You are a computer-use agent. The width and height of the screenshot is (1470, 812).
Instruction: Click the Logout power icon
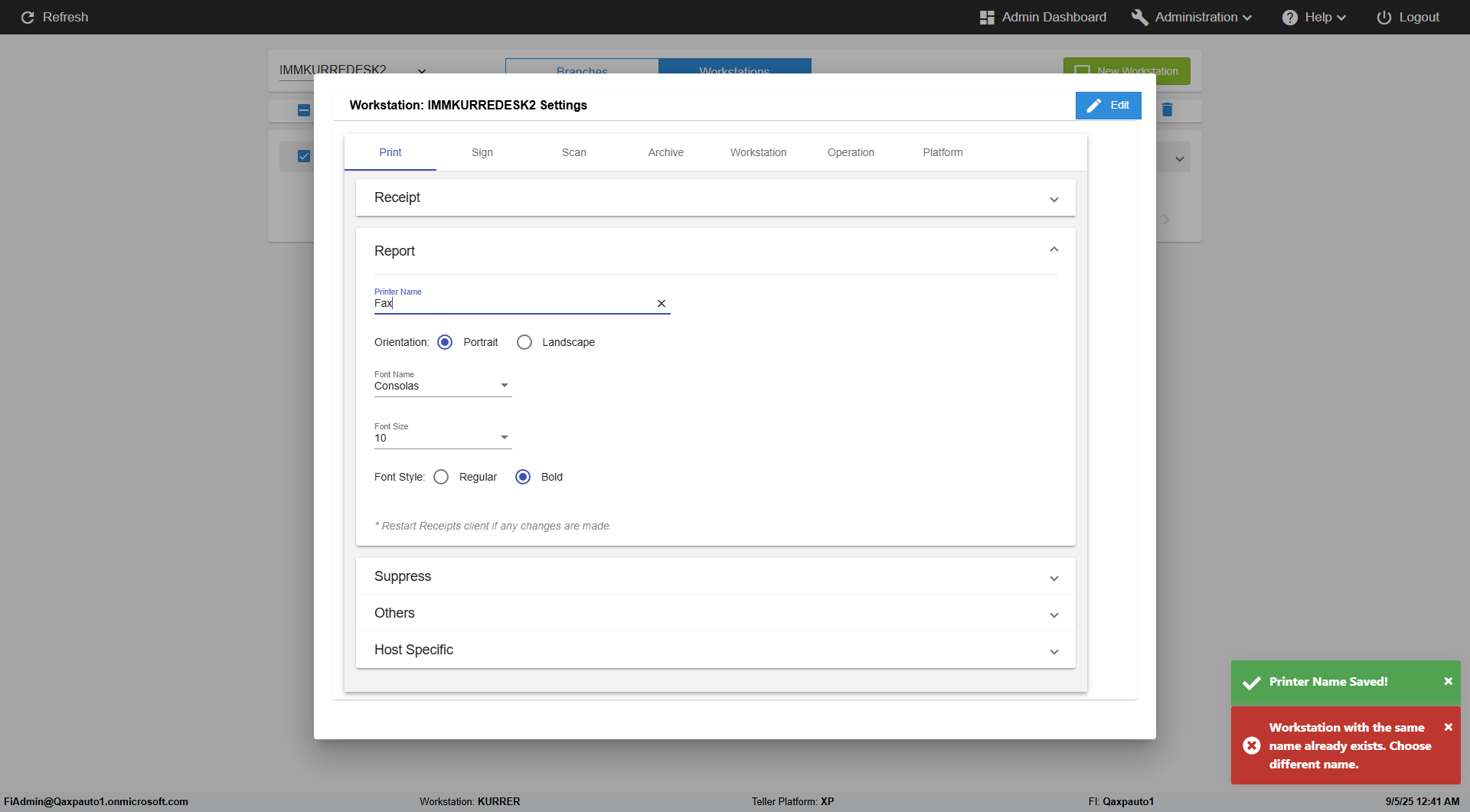pyautogui.click(x=1384, y=17)
